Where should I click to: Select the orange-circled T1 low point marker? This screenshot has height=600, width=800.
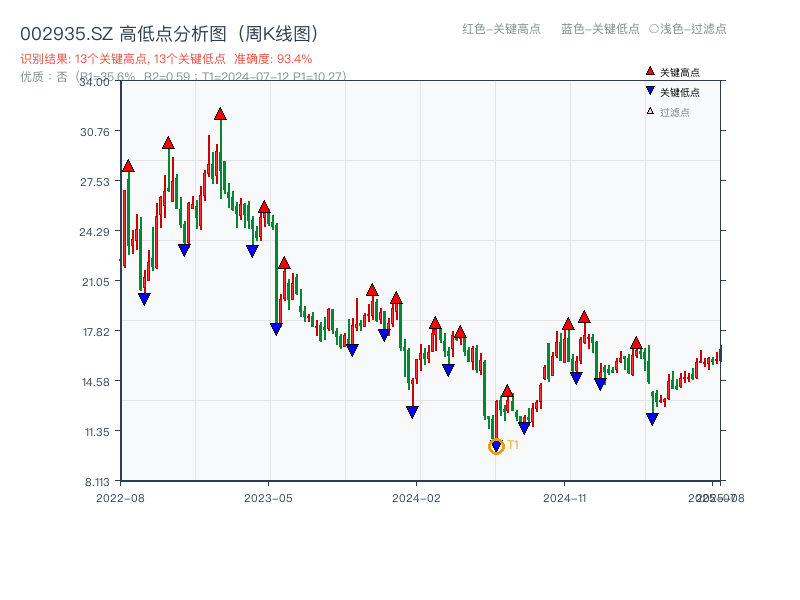(x=496, y=447)
